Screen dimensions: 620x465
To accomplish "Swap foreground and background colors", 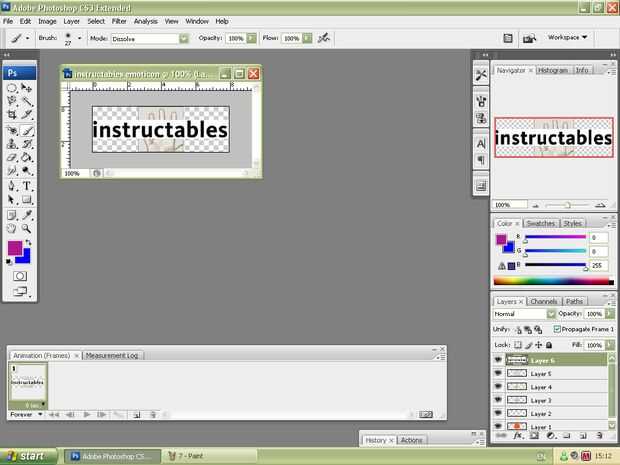I will tap(28, 242).
